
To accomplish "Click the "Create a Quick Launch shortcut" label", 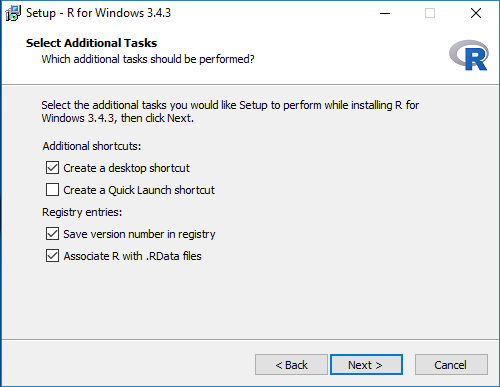I will click(139, 190).
